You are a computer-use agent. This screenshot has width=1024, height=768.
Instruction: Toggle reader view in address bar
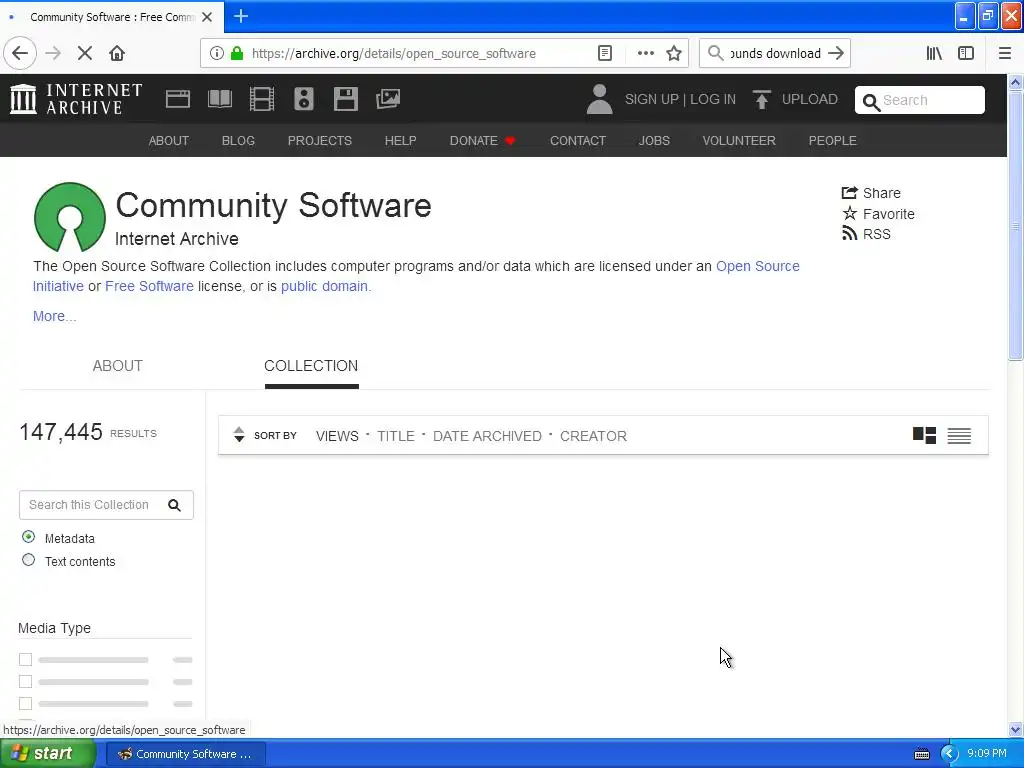pos(605,54)
